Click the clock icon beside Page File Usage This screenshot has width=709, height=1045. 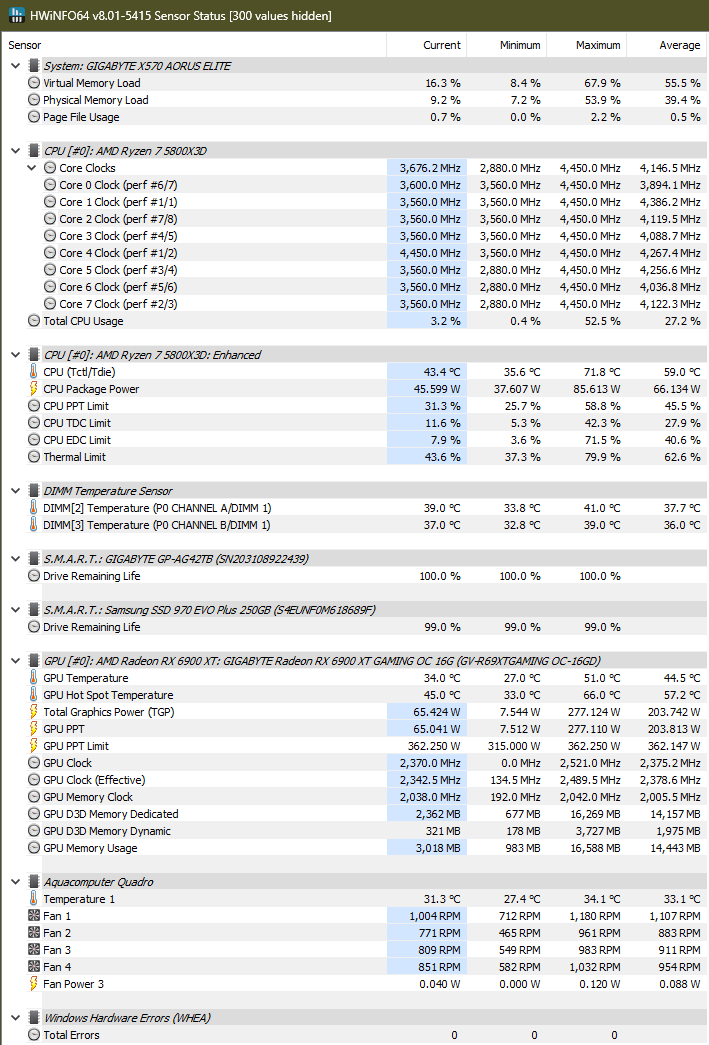pos(34,117)
